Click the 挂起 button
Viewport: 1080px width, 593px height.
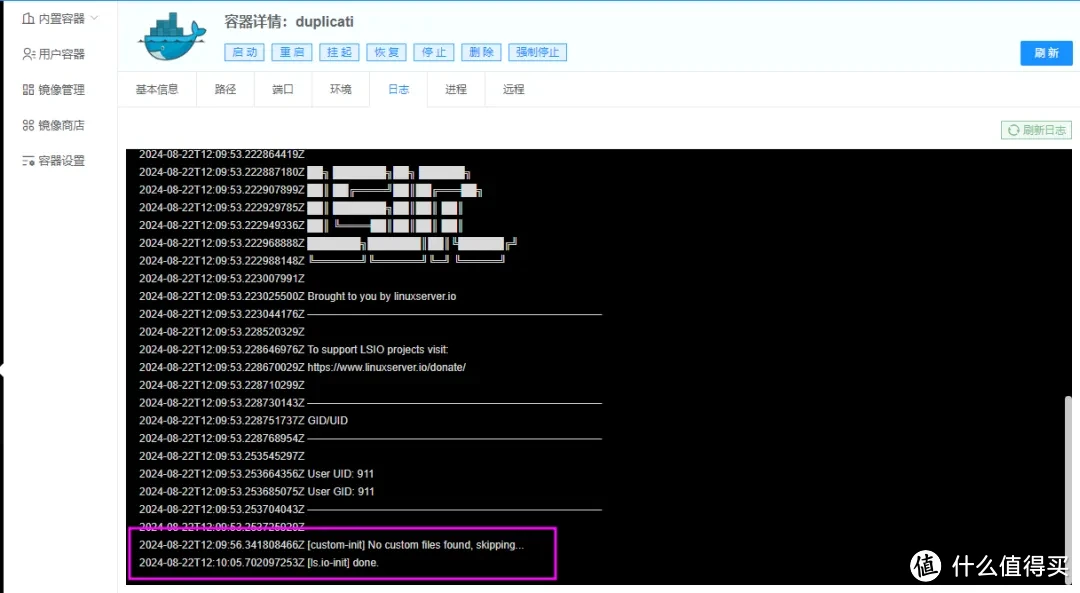tap(339, 52)
